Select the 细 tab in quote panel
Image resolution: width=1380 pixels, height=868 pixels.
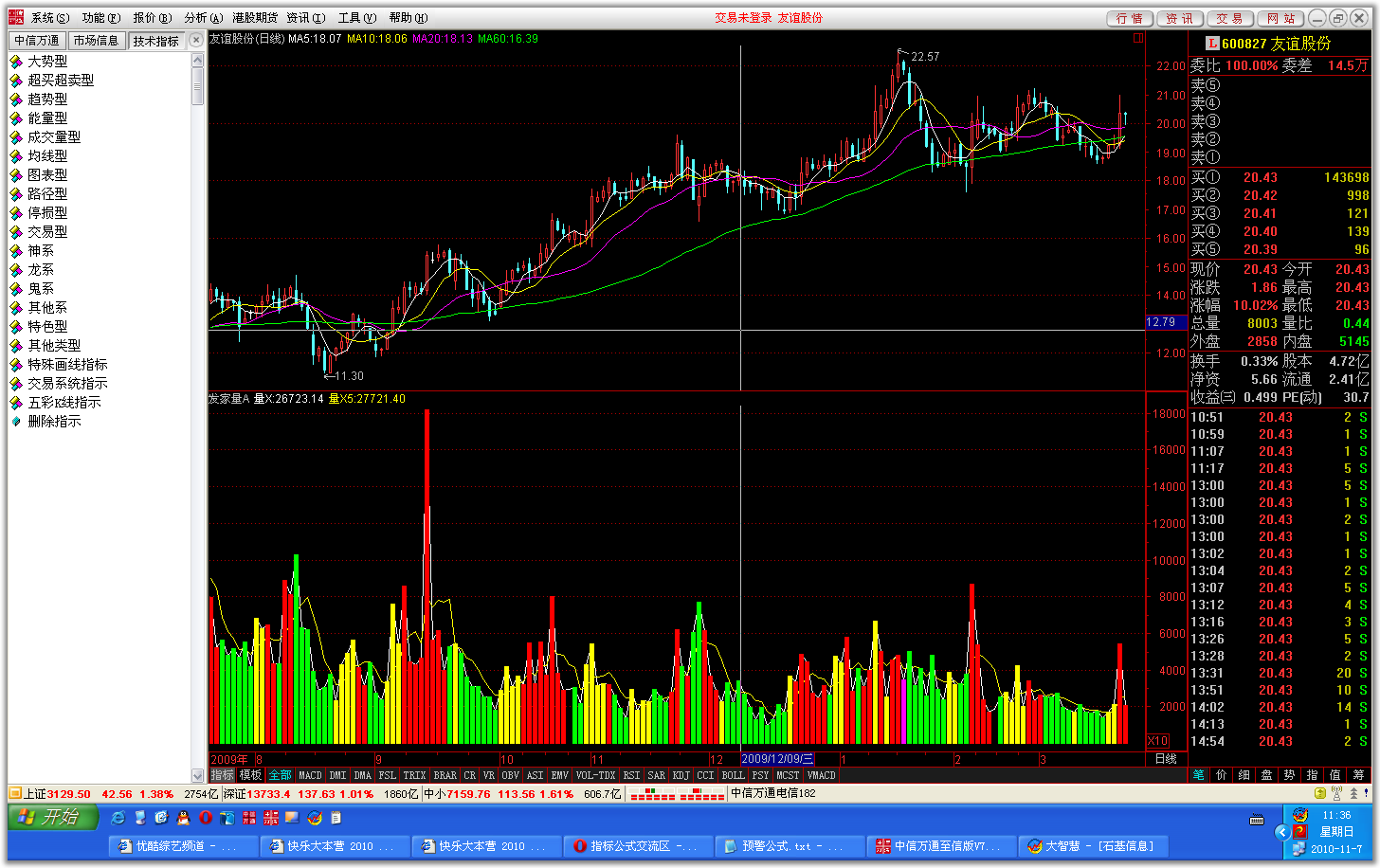(1244, 775)
